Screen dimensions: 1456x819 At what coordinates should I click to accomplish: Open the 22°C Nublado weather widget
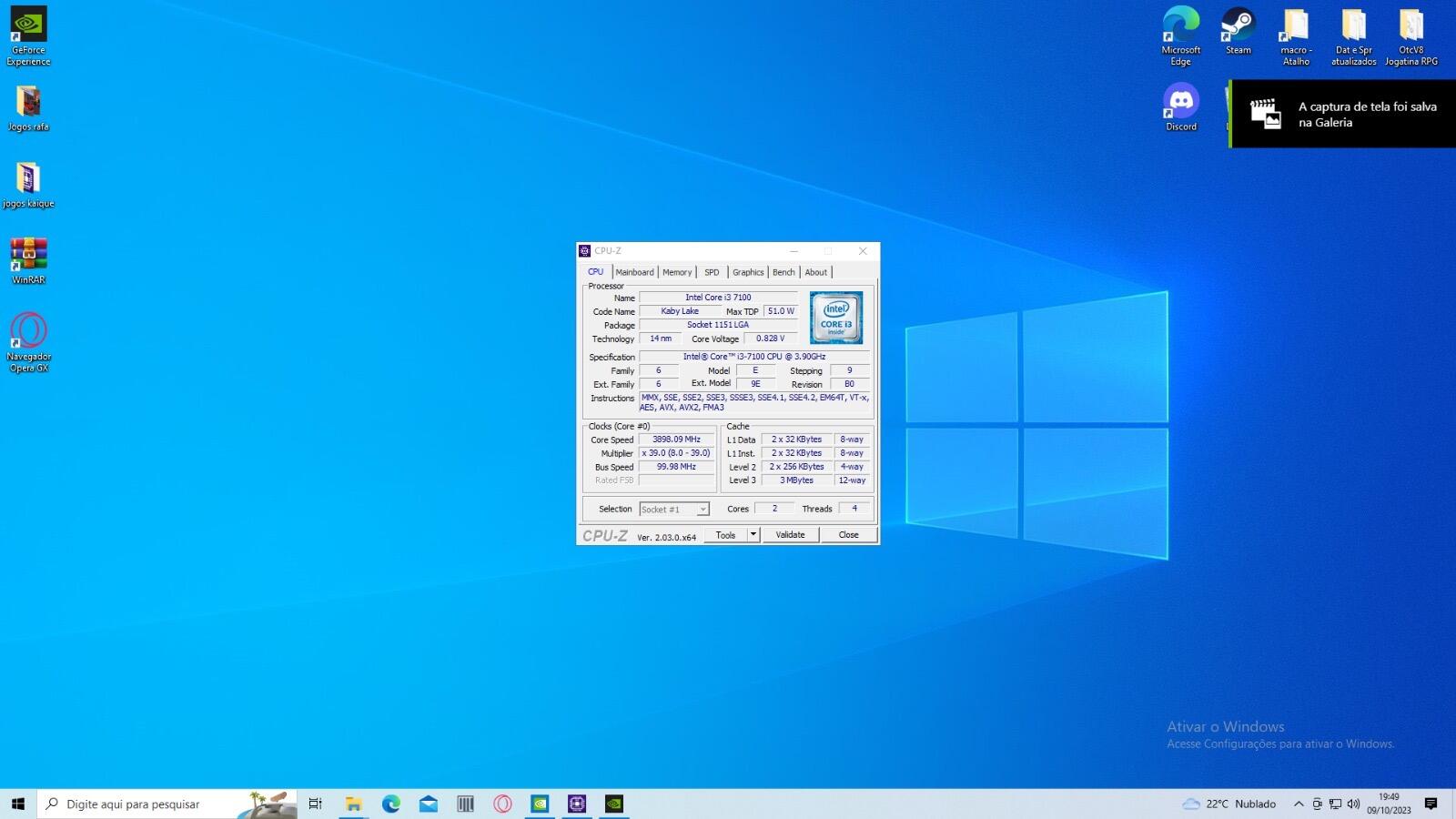click(x=1228, y=804)
